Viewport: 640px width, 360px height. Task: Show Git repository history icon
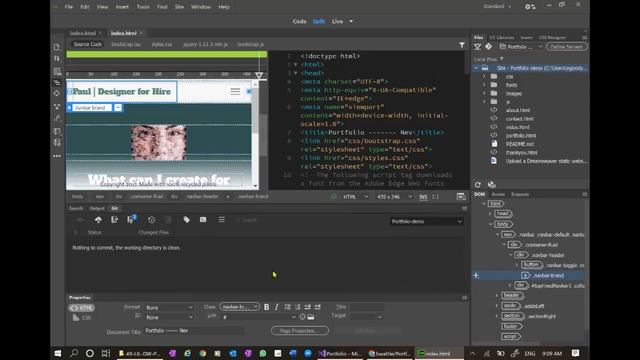(x=151, y=220)
